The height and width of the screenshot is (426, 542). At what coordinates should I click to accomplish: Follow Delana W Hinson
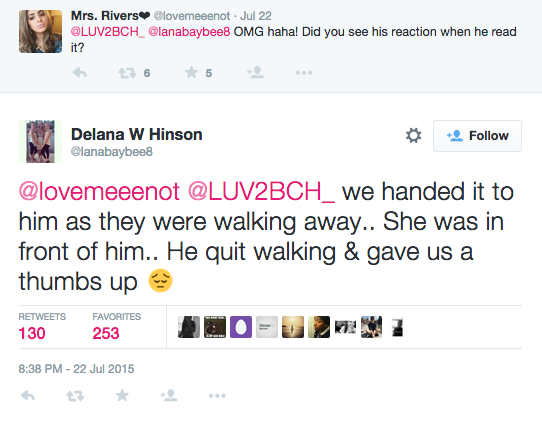(x=477, y=136)
